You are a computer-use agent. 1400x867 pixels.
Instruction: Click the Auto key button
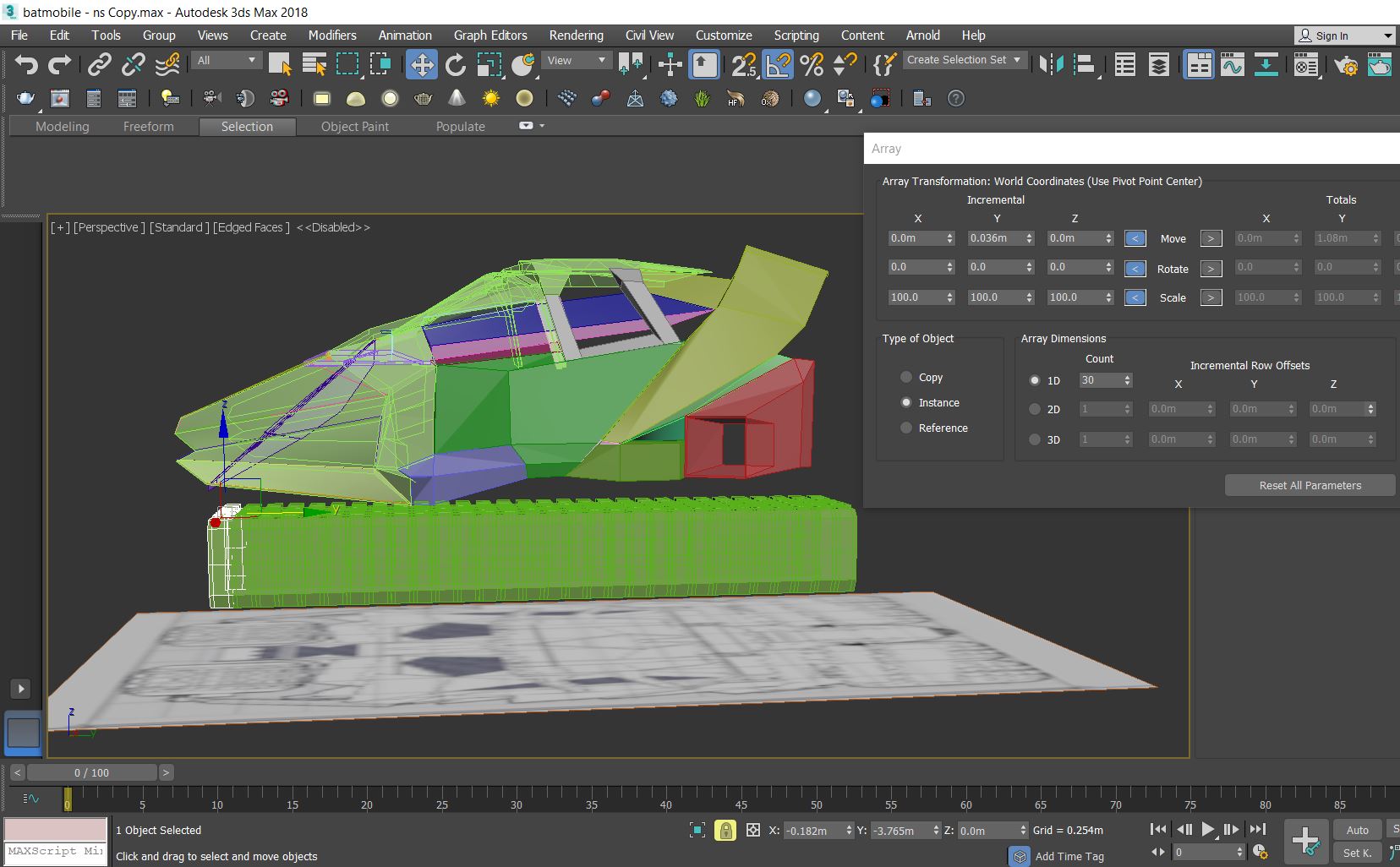[x=1357, y=831]
